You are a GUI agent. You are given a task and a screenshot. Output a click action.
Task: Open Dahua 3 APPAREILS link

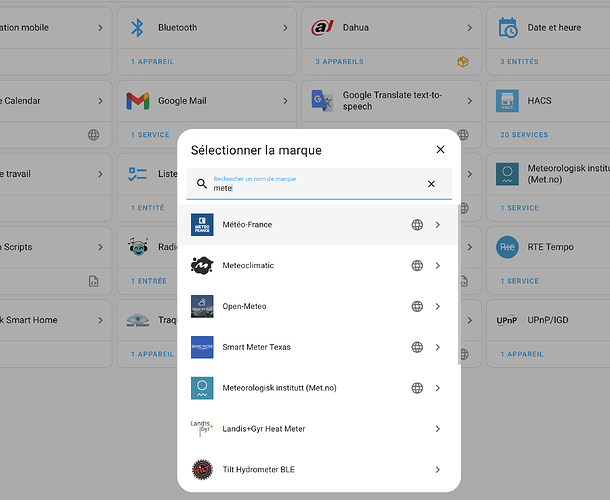(340, 61)
